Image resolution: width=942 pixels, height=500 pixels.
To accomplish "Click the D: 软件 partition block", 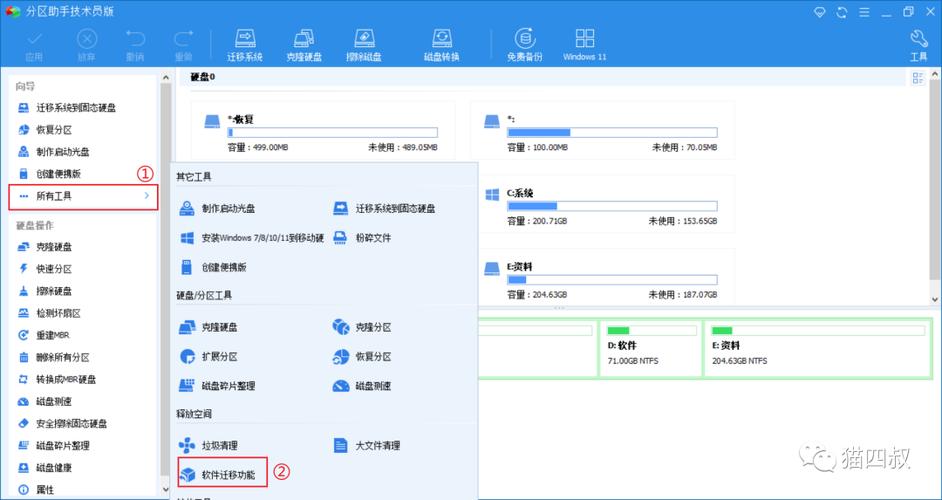I will click(x=651, y=349).
